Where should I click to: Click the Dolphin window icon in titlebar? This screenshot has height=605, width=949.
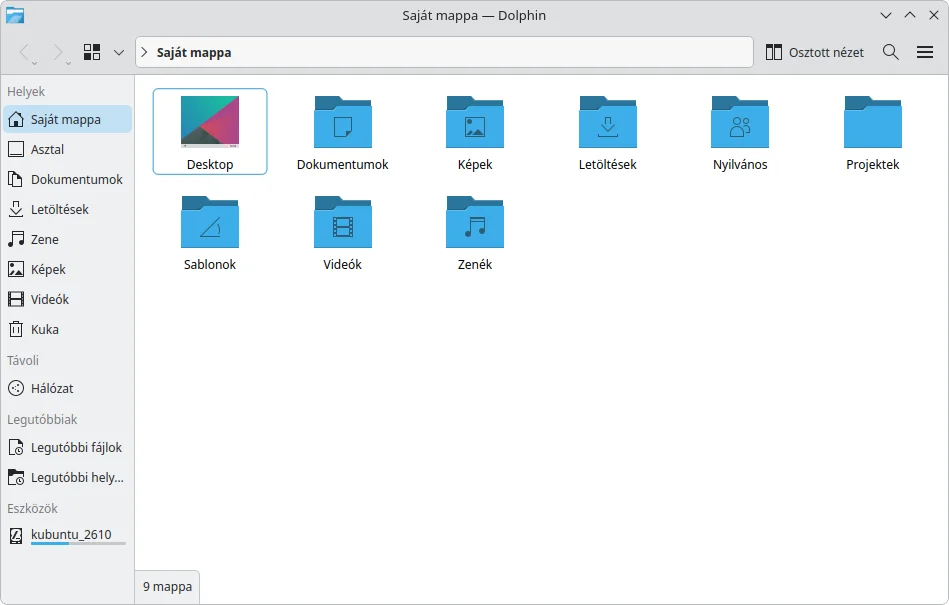pos(15,15)
